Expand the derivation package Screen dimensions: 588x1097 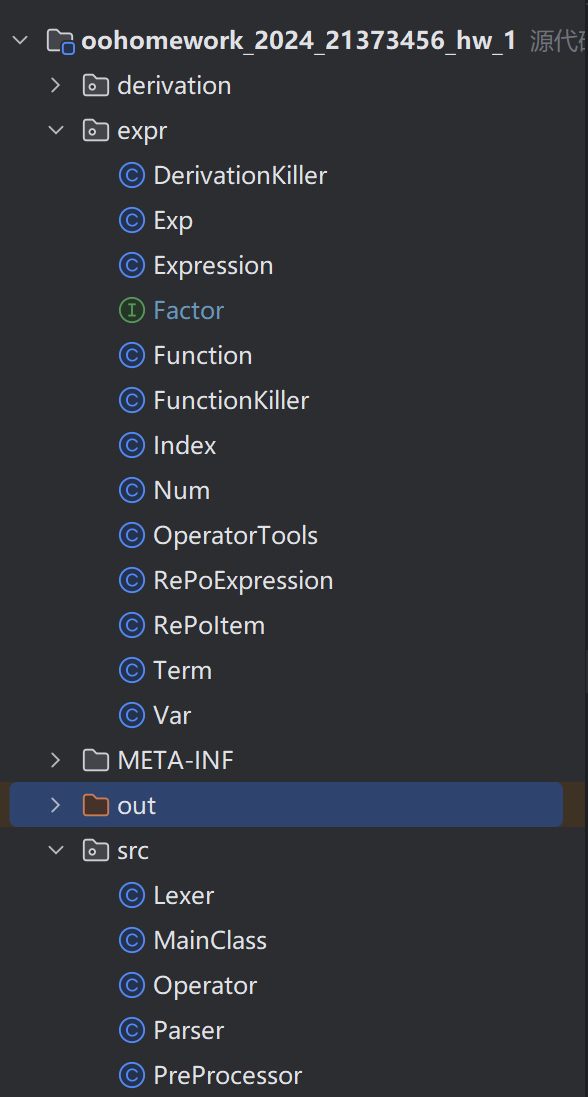tap(56, 86)
